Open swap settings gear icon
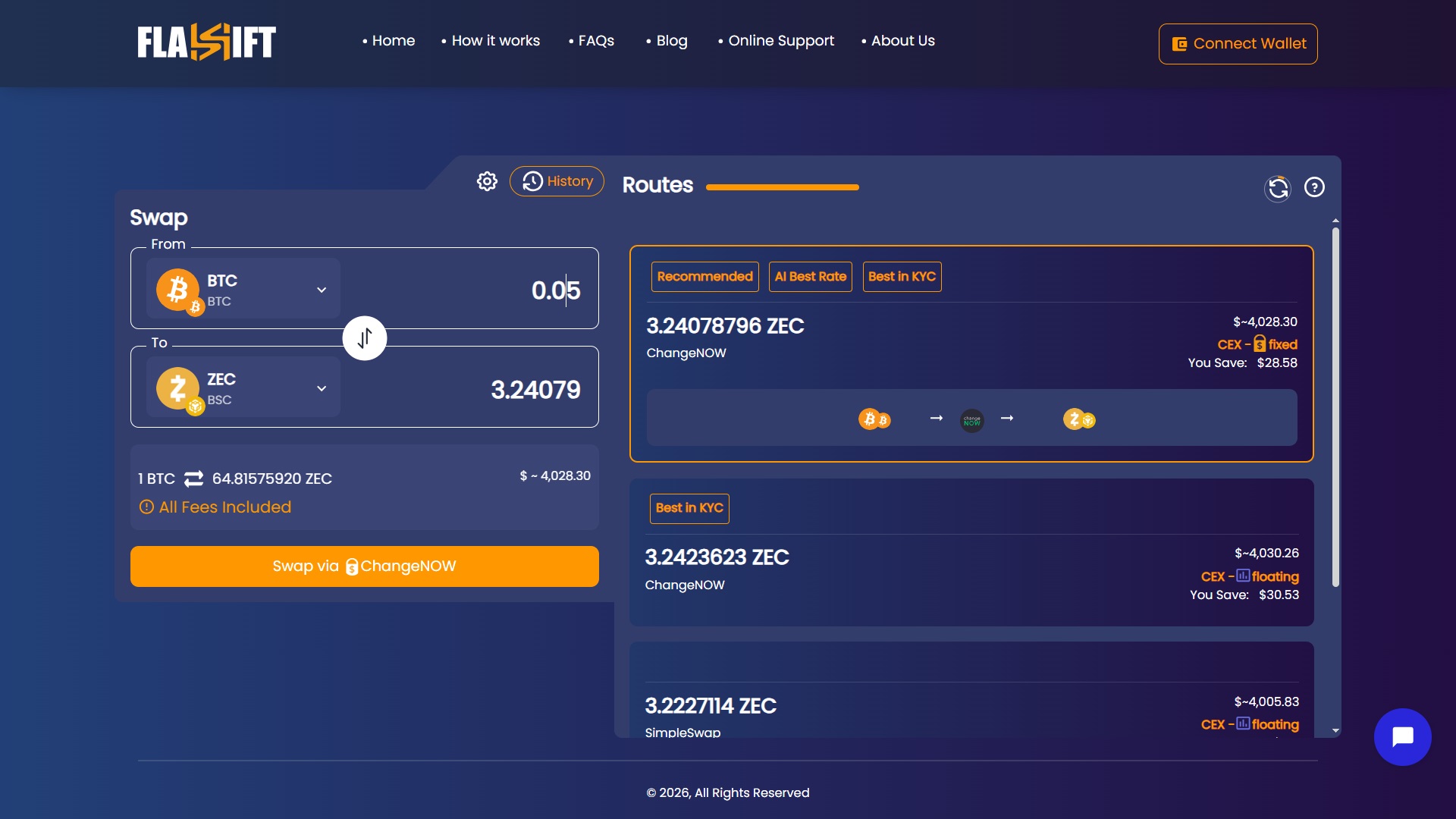1456x819 pixels. coord(487,181)
